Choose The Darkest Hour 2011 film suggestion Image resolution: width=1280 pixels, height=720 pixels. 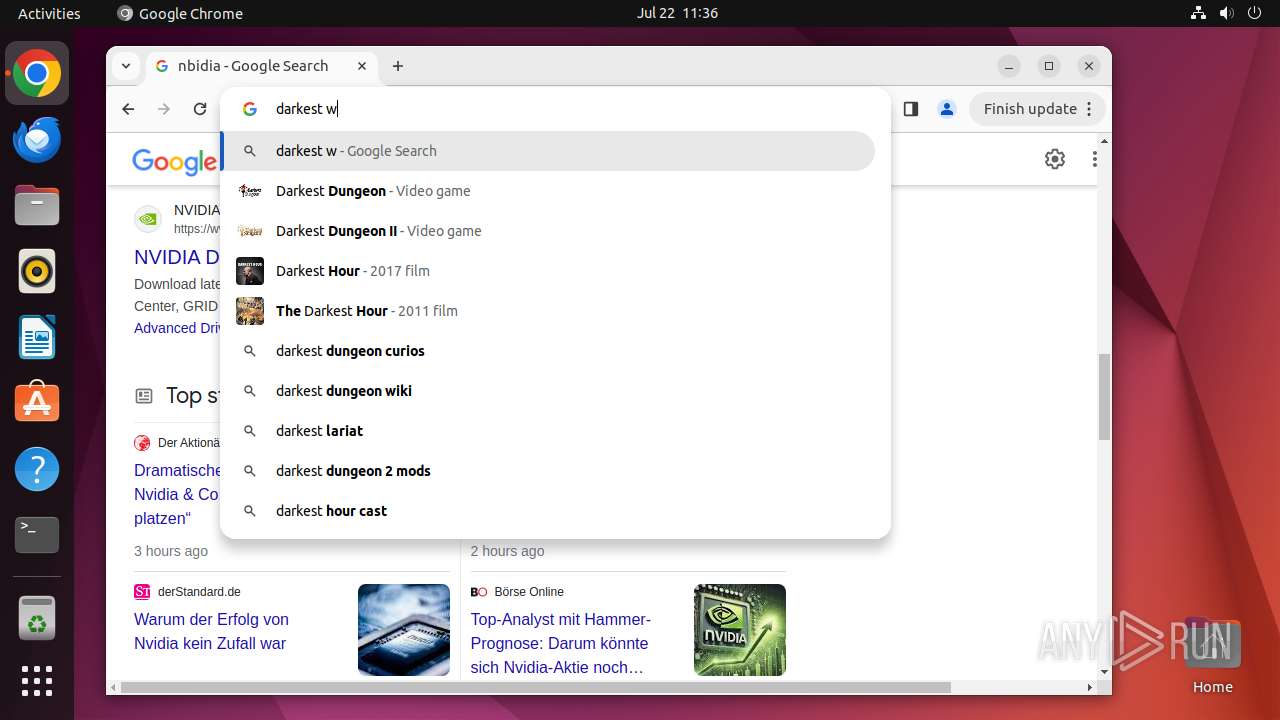click(548, 311)
